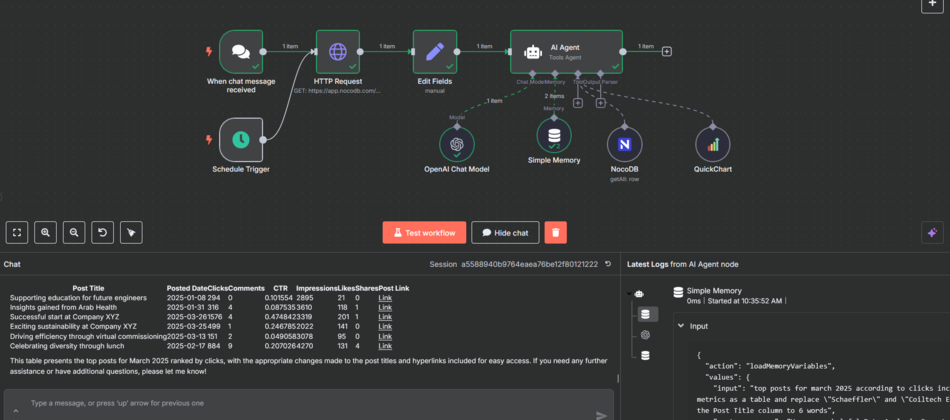Open the Edit Fields node
The image size is (950, 420).
435,51
